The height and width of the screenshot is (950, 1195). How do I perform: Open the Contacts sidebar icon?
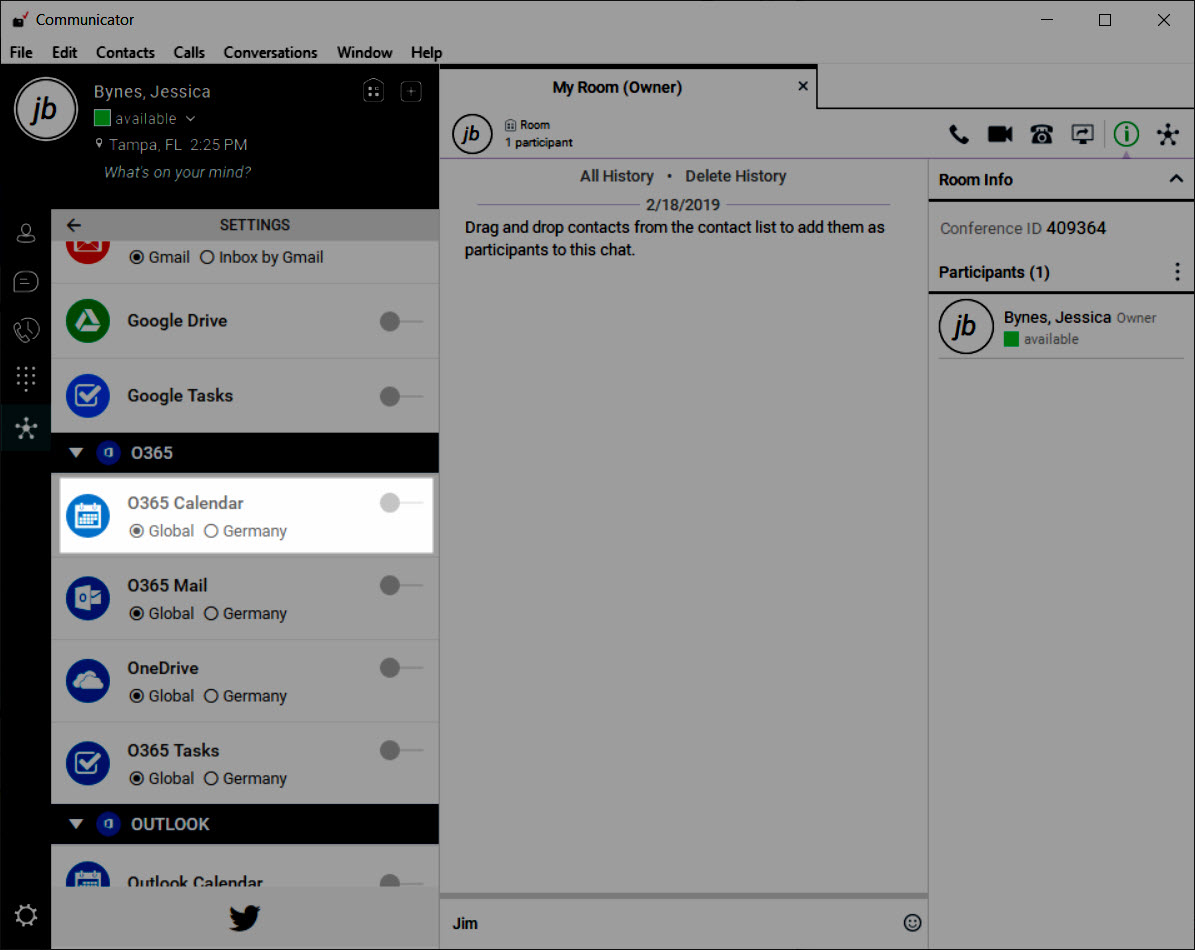(x=26, y=233)
